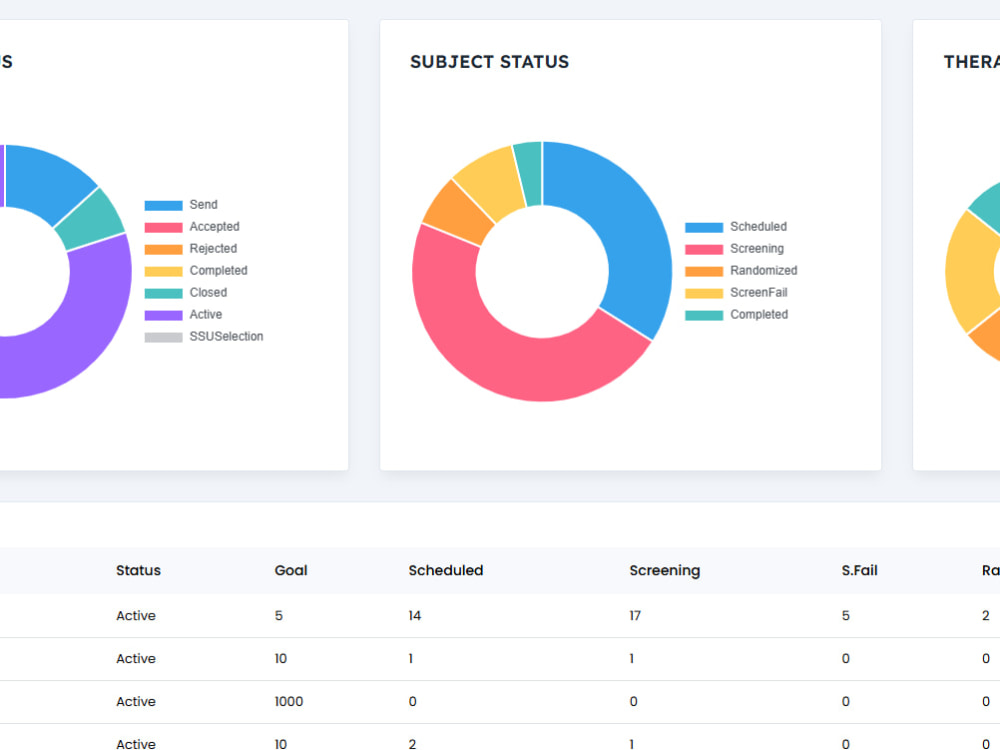Click the purple Active legend swatch

coord(163,315)
